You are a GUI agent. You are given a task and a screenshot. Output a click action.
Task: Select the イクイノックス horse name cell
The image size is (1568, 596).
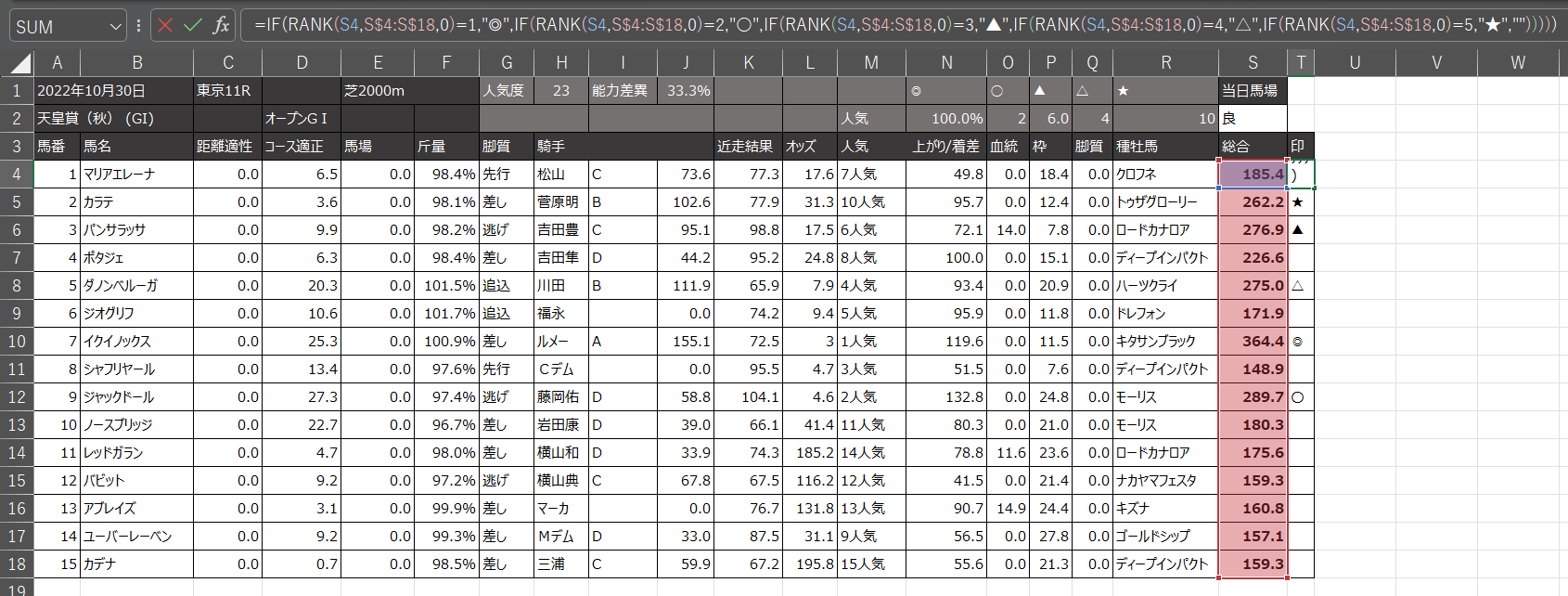tap(136, 342)
